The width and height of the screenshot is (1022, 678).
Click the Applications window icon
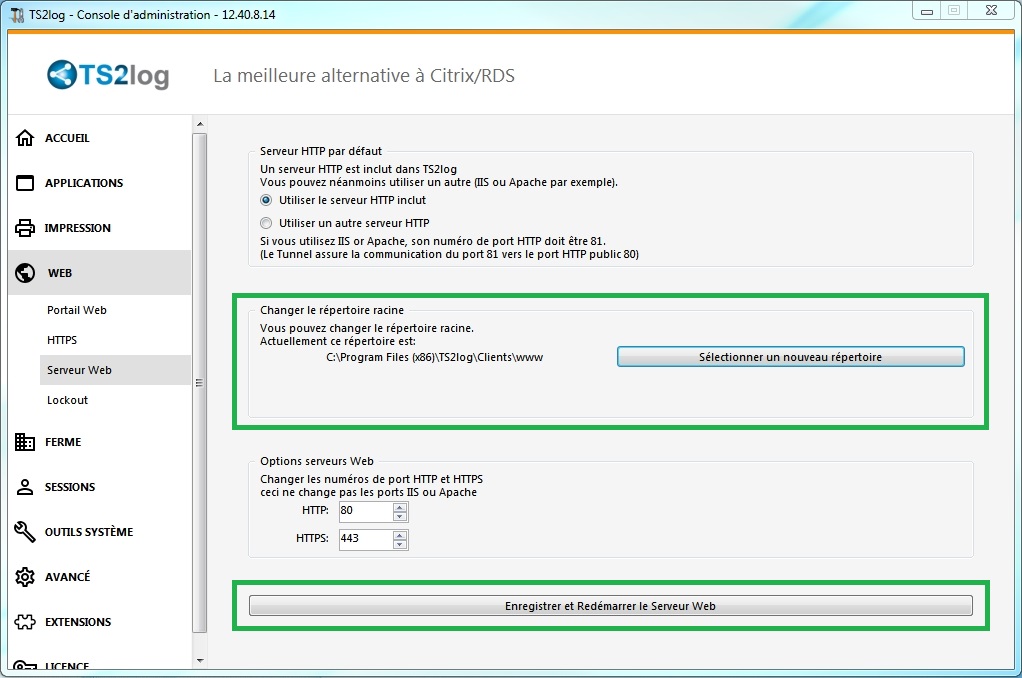25,183
